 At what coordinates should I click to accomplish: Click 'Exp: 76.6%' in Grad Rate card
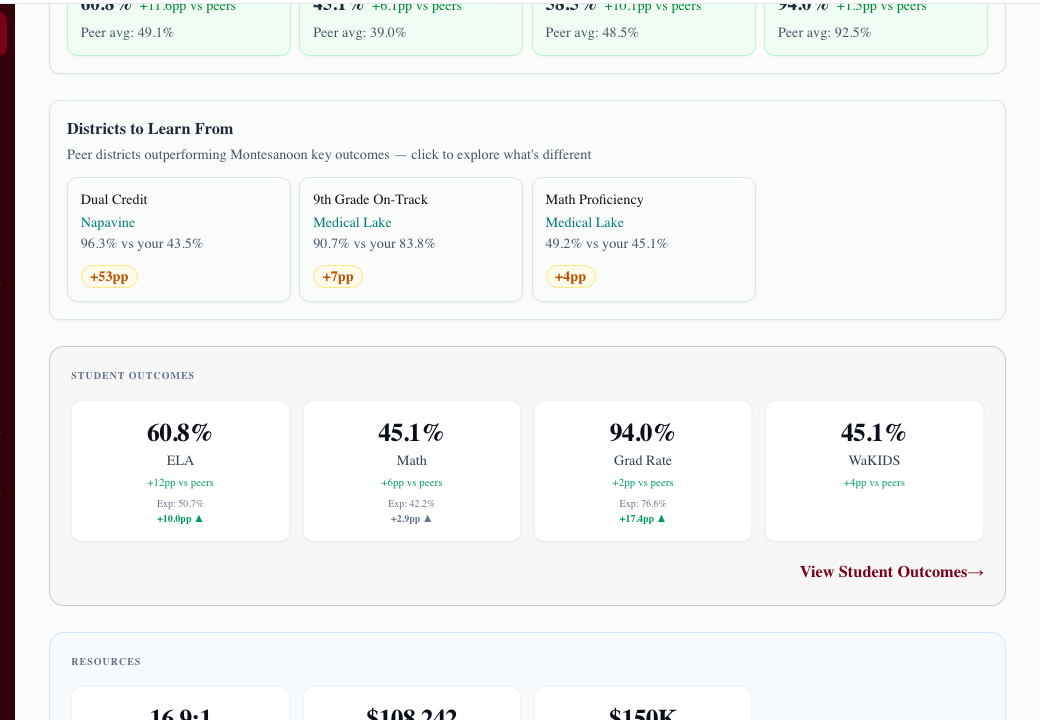click(643, 503)
